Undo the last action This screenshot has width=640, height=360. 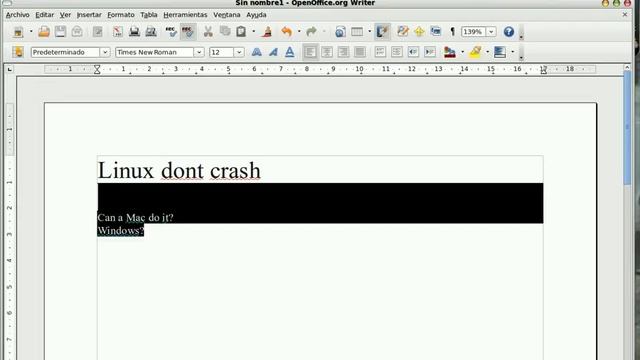[x=287, y=32]
